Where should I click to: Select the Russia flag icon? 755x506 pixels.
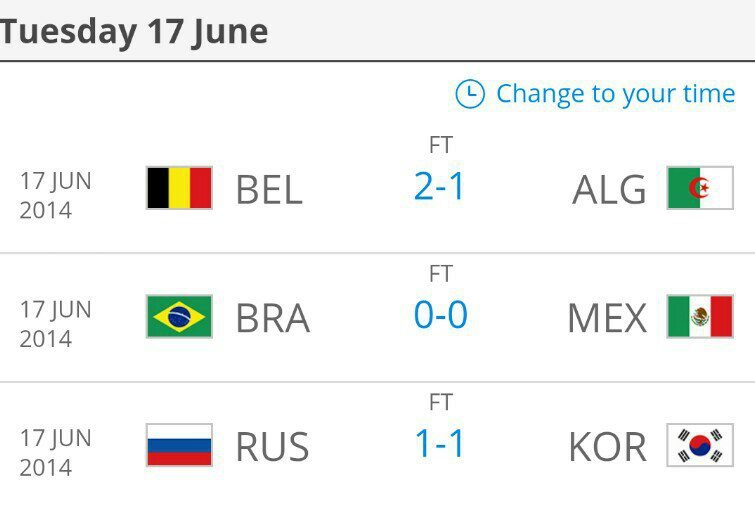pos(179,445)
